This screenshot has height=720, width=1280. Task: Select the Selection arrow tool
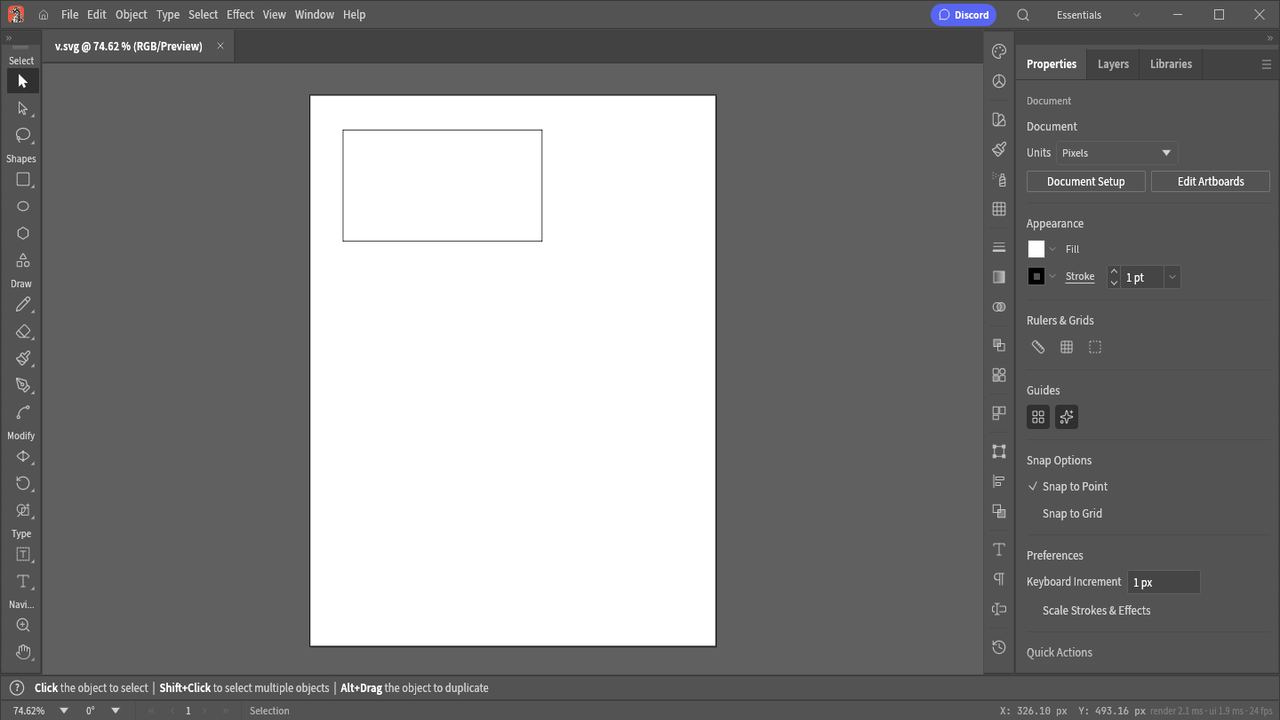click(x=22, y=81)
